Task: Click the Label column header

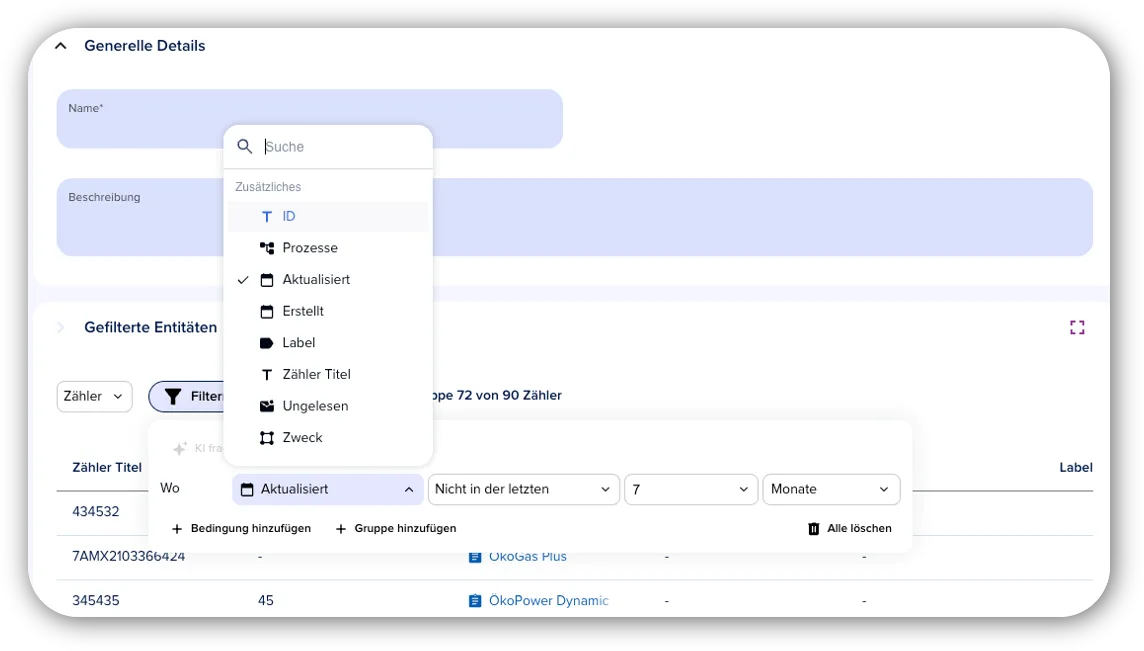Action: 1075,468
